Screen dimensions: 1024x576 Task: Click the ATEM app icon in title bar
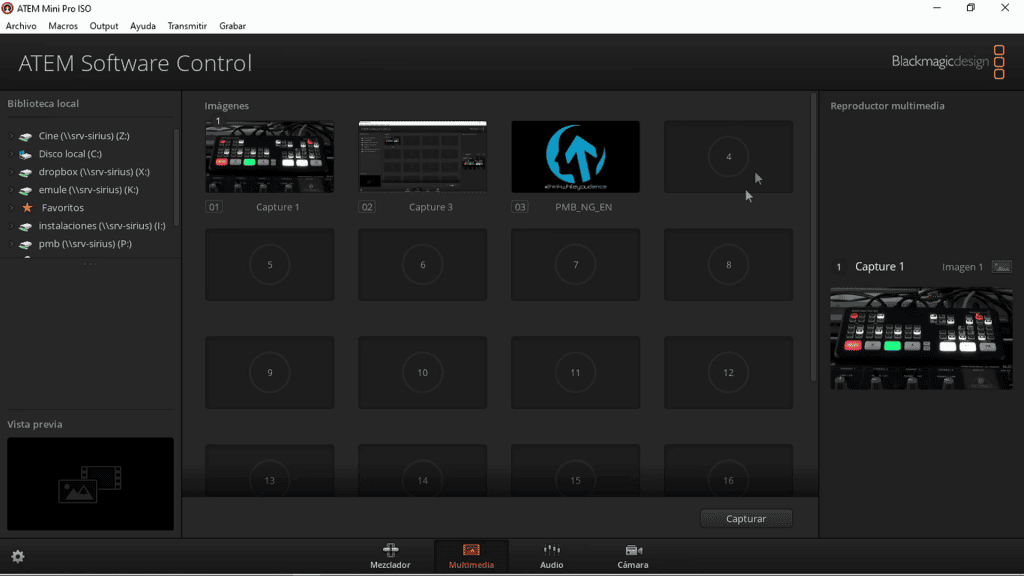pos(8,8)
